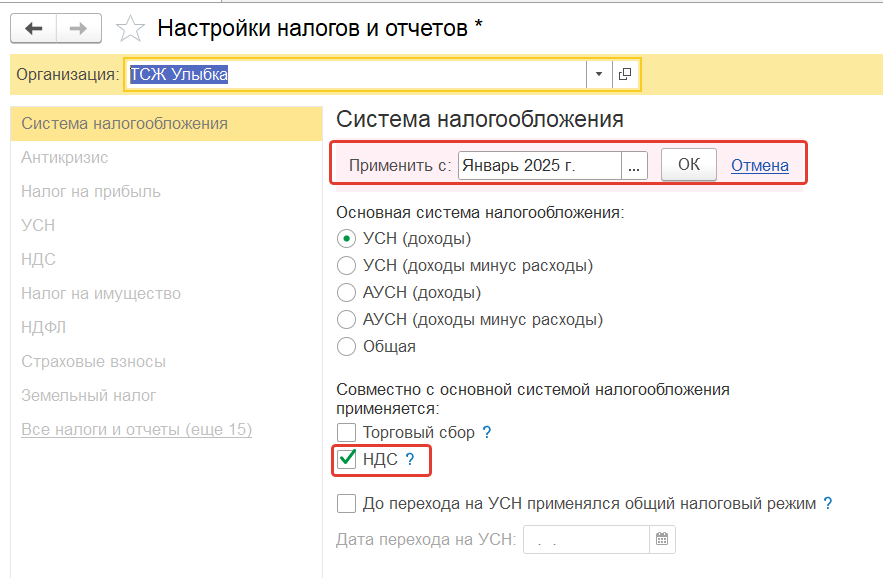Click help question mark next to НДС
883x578 pixels.
coord(410,460)
